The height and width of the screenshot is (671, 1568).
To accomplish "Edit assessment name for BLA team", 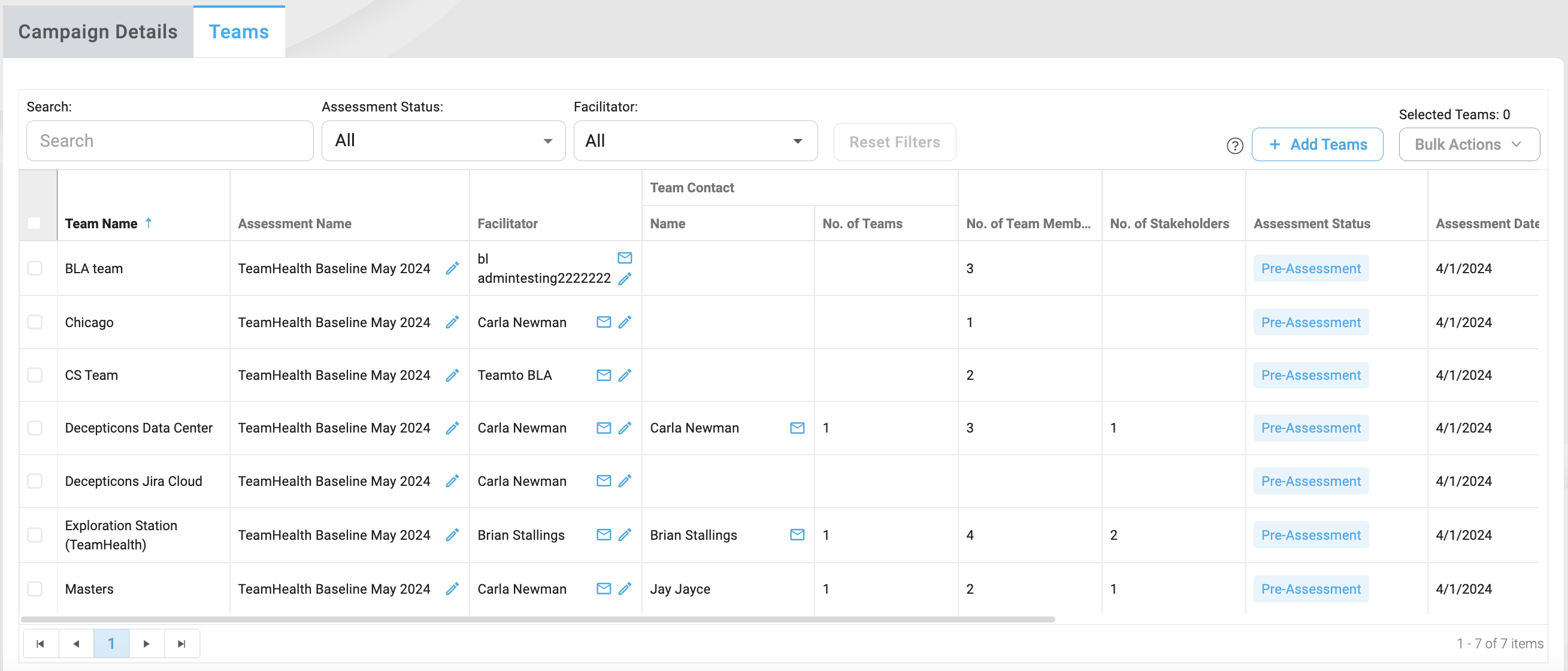I will point(452,268).
